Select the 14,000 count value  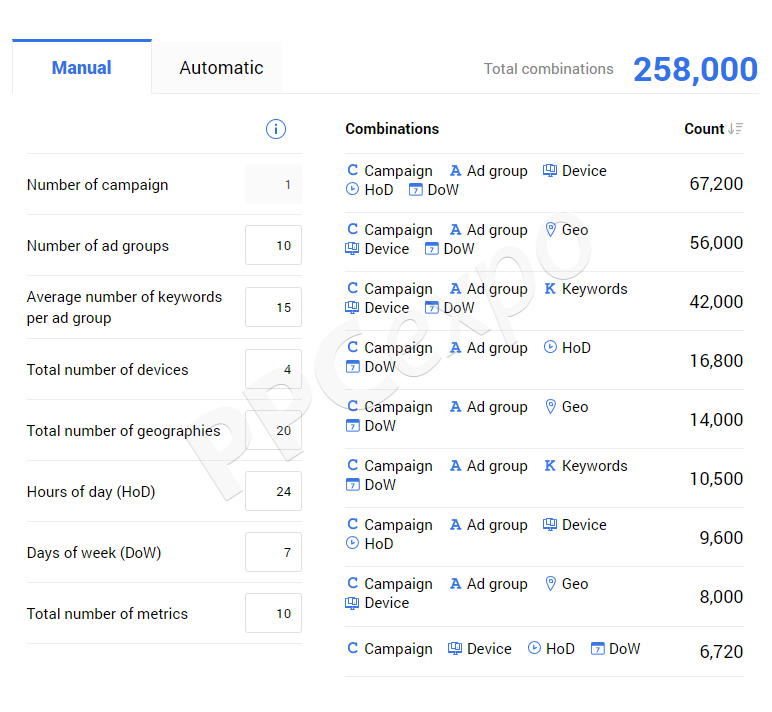pyautogui.click(x=716, y=420)
